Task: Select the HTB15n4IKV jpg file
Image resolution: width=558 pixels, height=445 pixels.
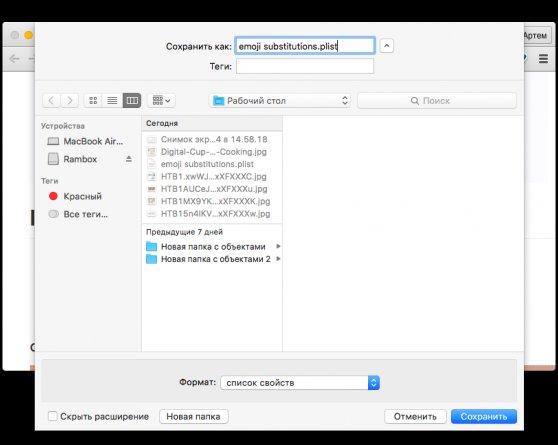Action: click(212, 214)
